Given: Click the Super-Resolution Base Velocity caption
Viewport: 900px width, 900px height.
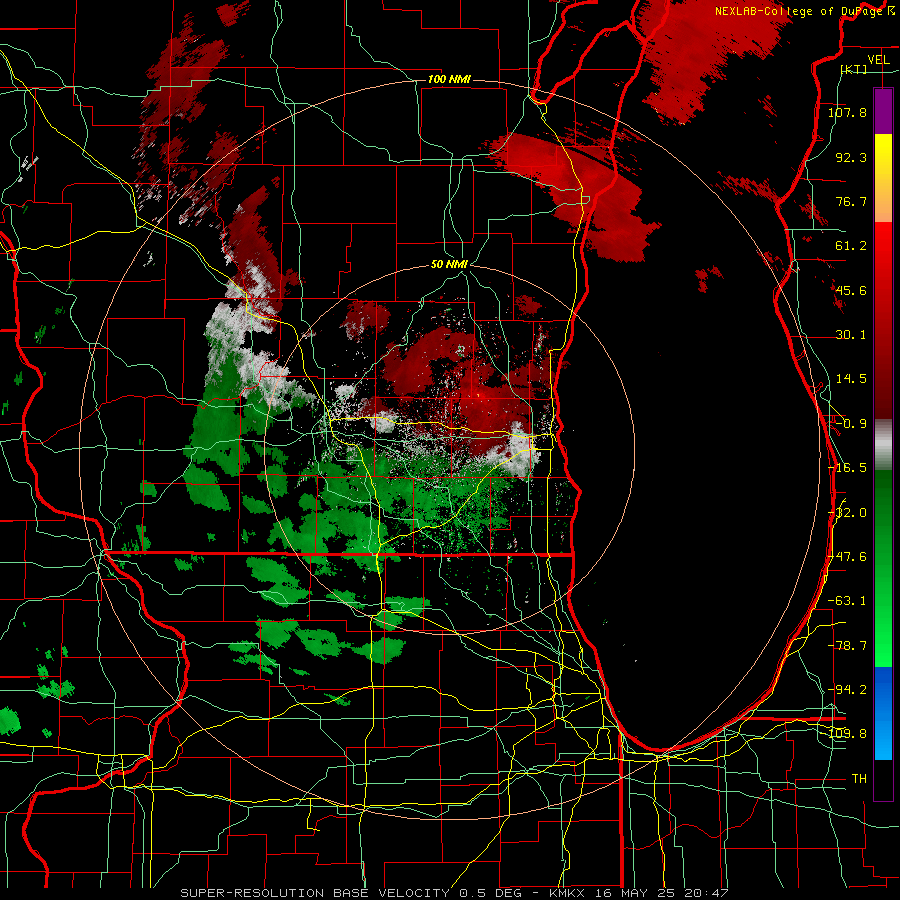Looking at the screenshot, I should [454, 893].
